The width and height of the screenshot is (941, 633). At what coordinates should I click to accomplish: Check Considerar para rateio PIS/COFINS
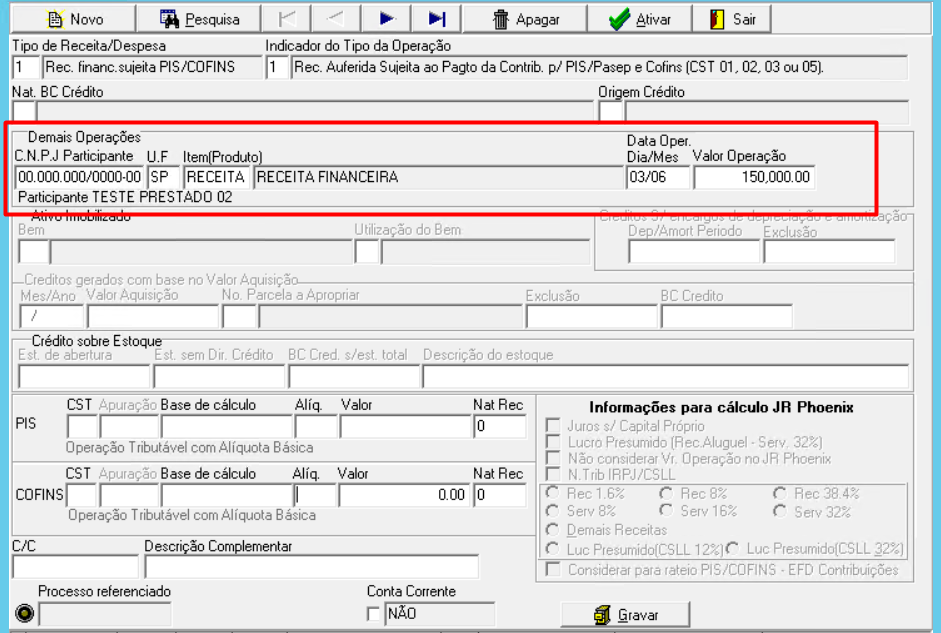[x=553, y=569]
